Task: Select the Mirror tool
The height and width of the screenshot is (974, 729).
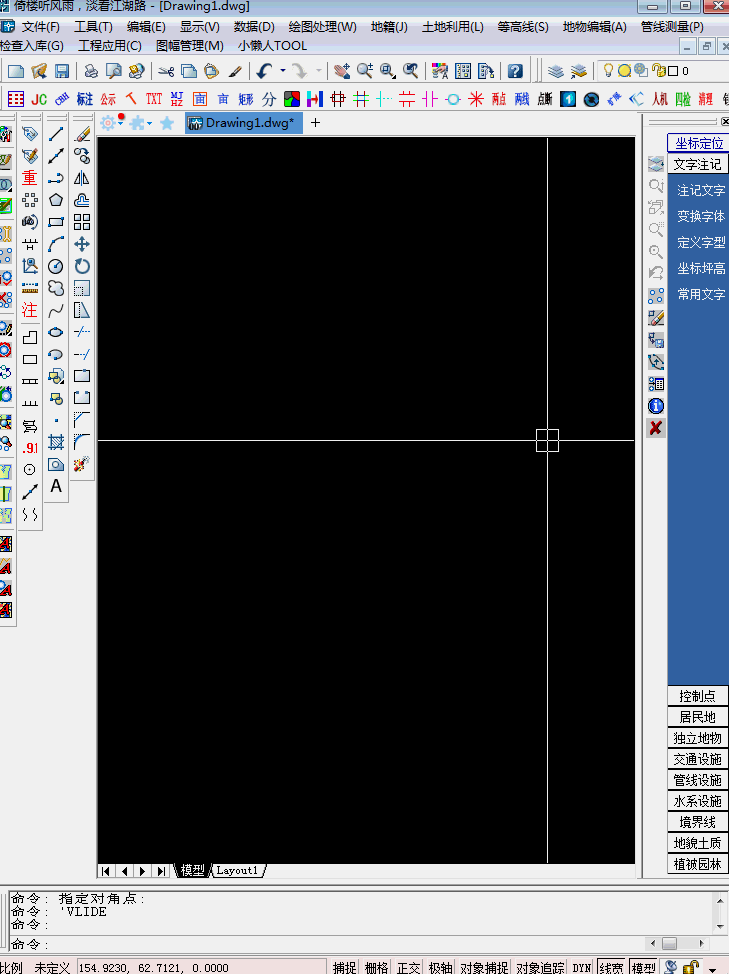Action: click(82, 178)
